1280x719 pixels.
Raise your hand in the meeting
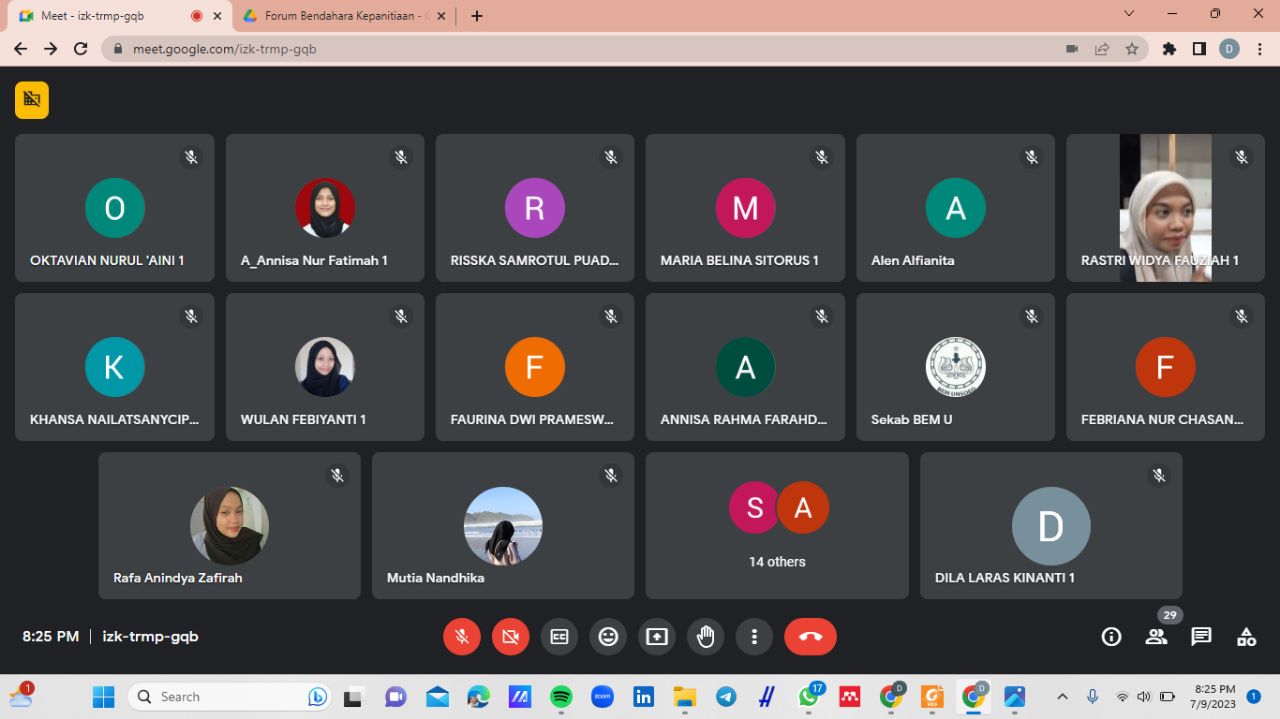[705, 637]
